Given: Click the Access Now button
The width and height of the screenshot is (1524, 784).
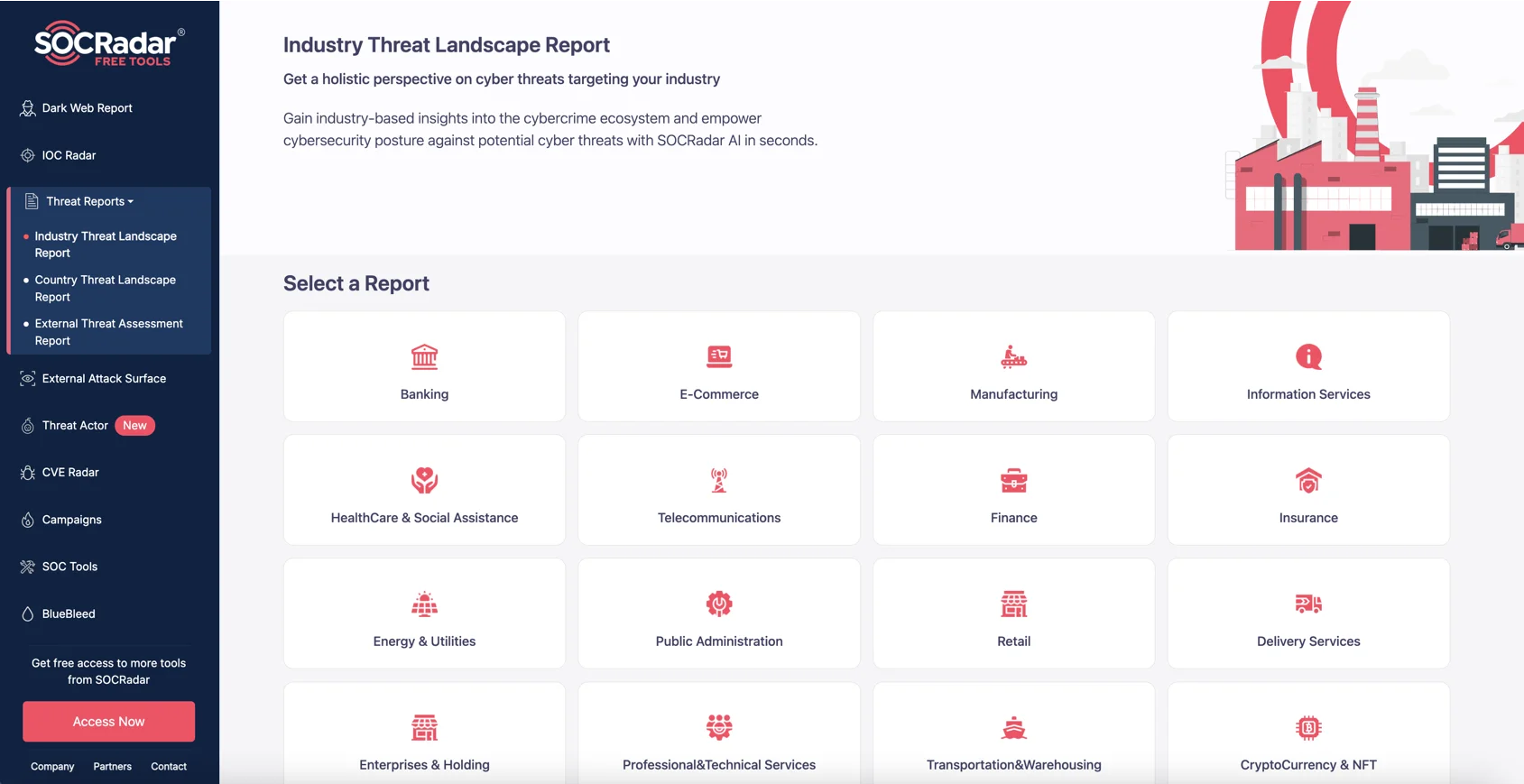Looking at the screenshot, I should click(x=108, y=722).
